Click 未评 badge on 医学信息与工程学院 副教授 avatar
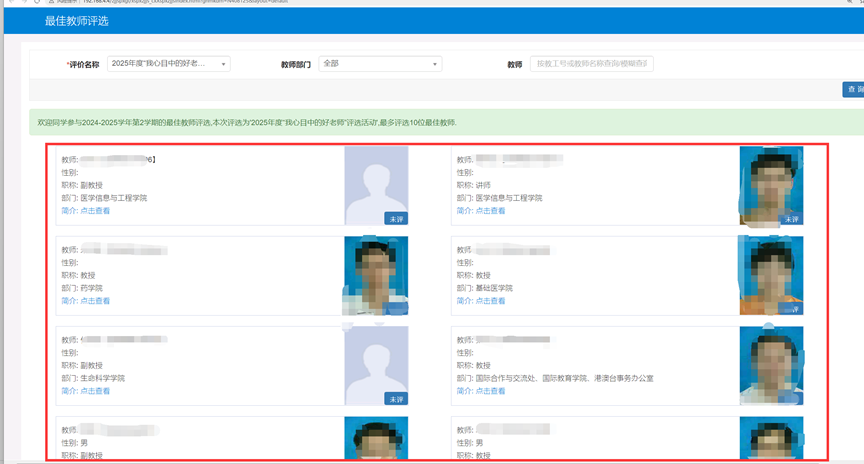Viewport: 864px width, 464px height. click(396, 219)
